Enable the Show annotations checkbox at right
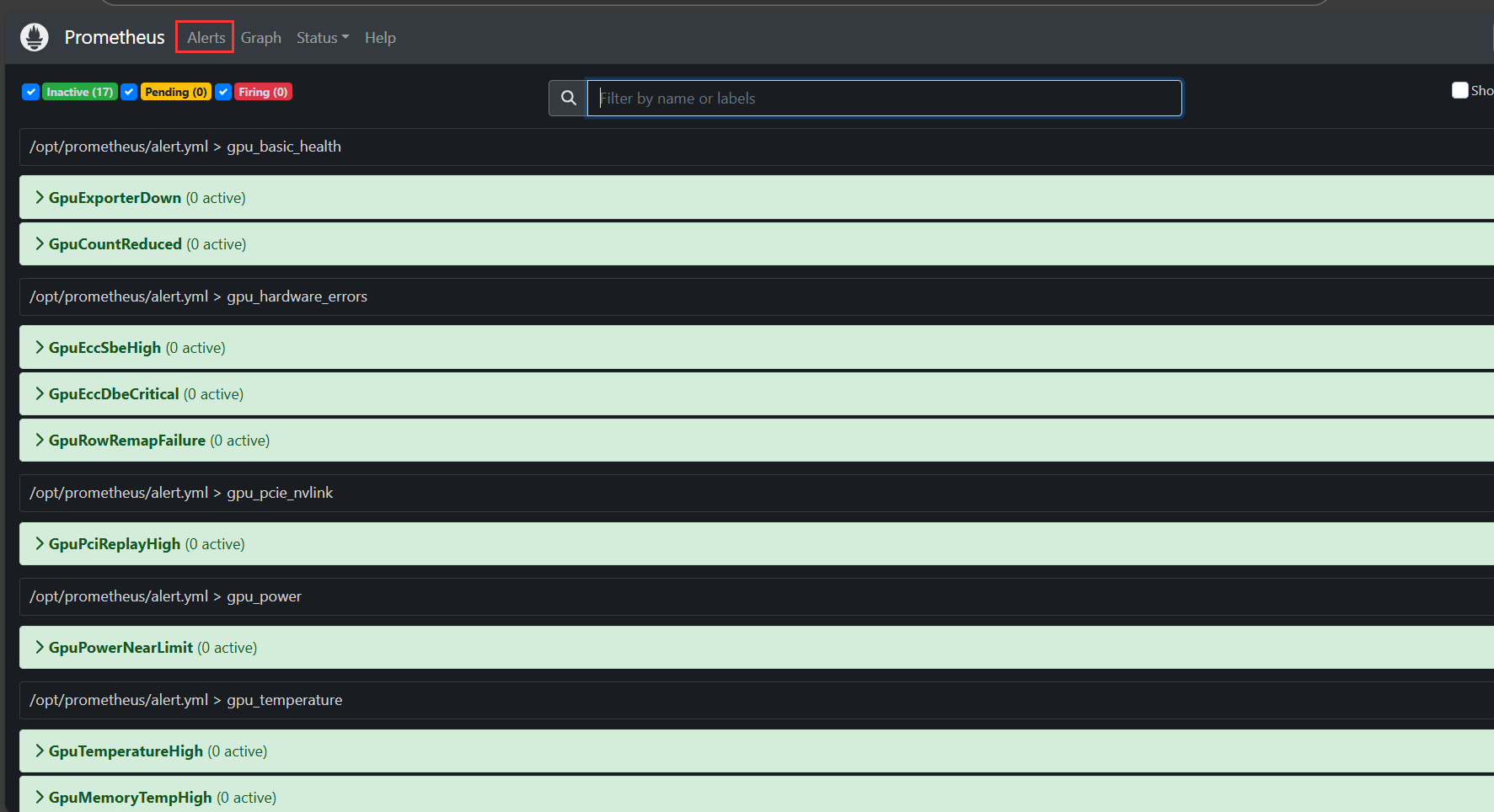This screenshot has height=812, width=1494. point(1459,90)
